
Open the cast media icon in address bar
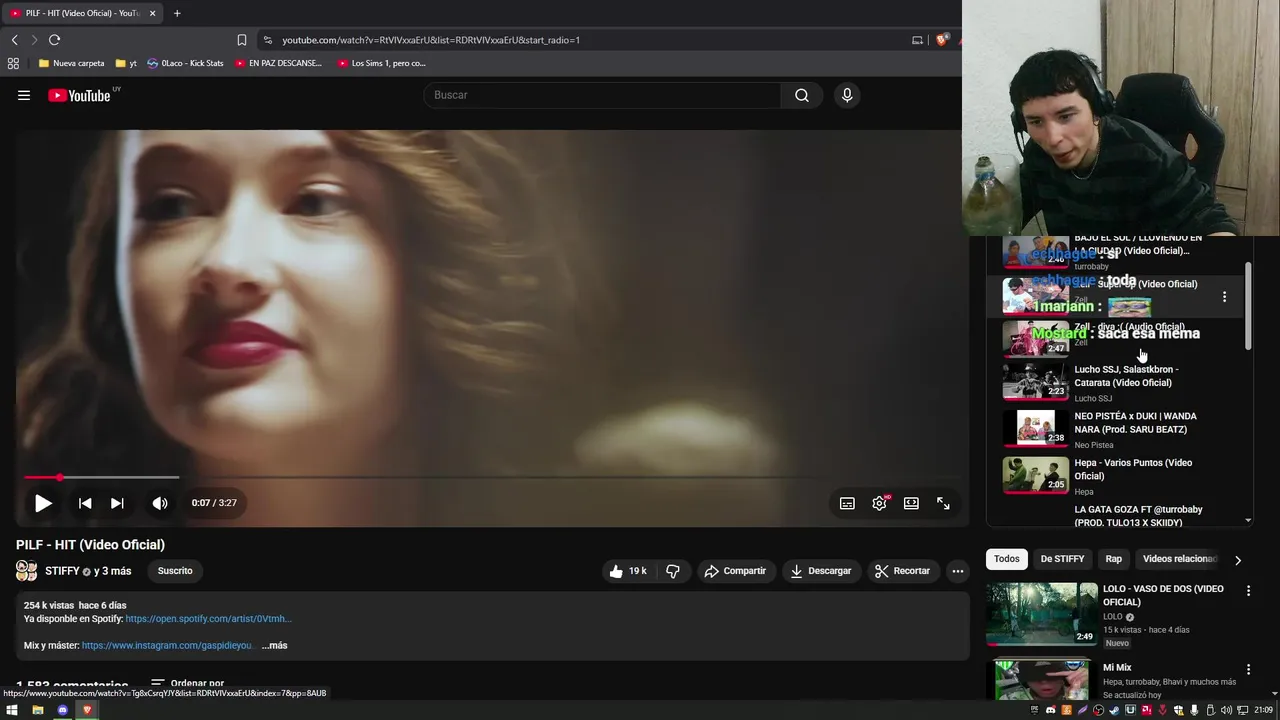tap(917, 40)
